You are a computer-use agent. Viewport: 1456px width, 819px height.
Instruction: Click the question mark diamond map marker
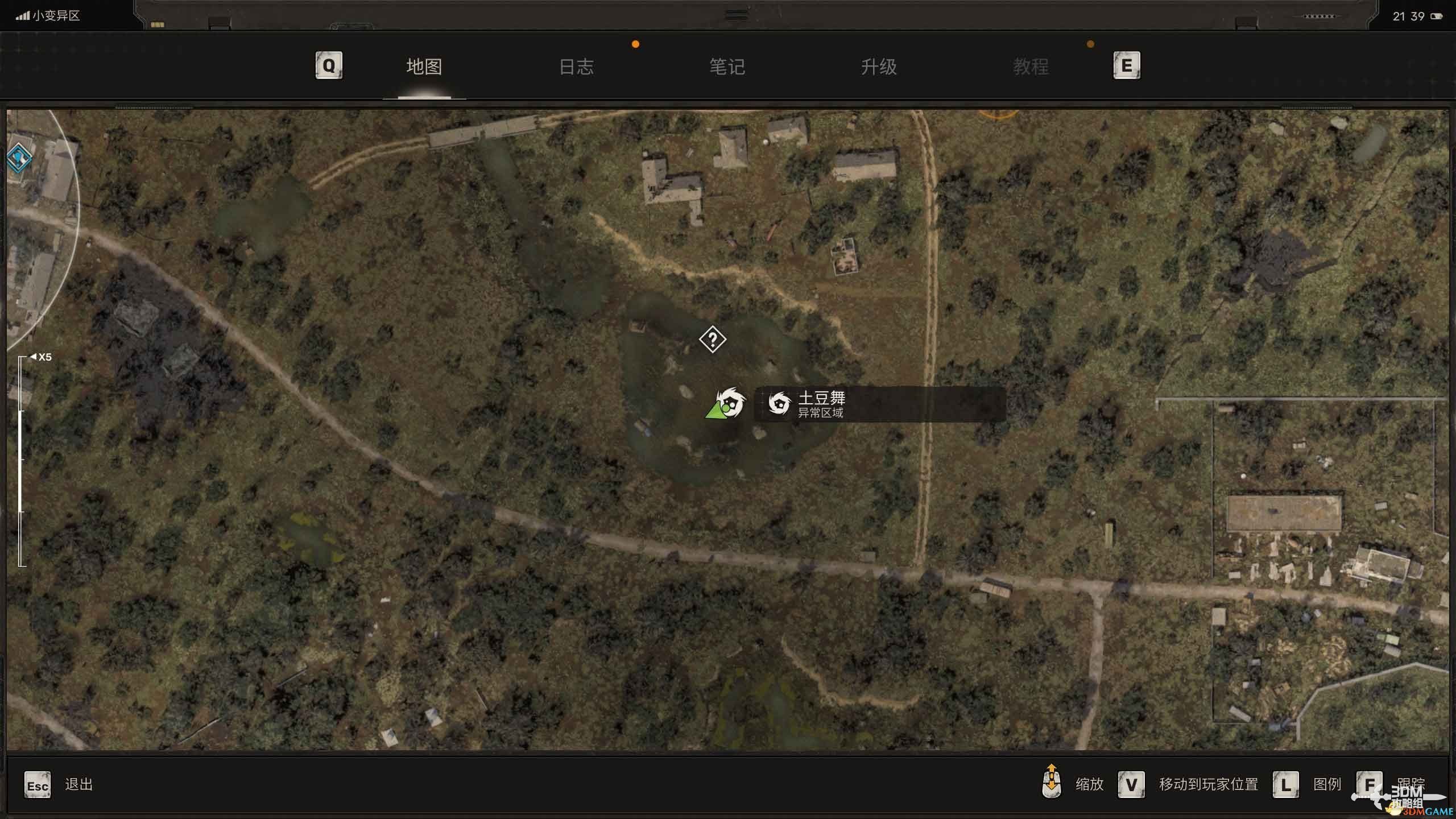(712, 340)
